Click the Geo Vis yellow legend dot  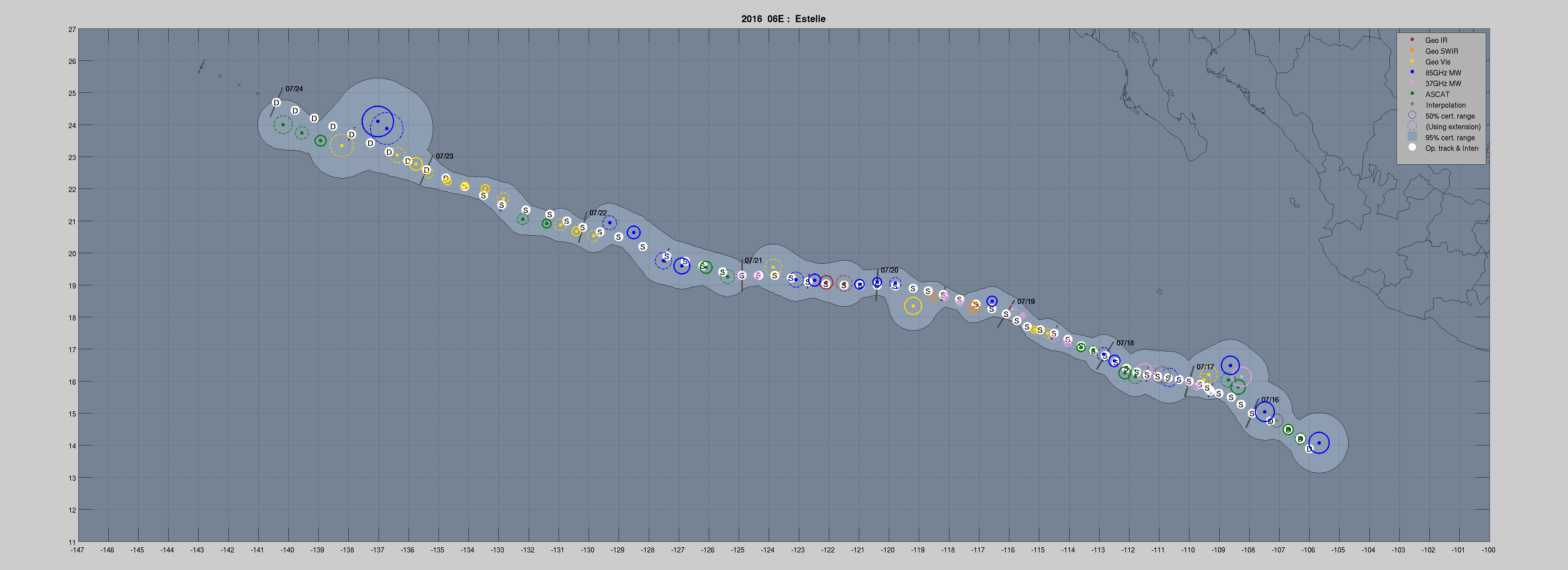1412,61
